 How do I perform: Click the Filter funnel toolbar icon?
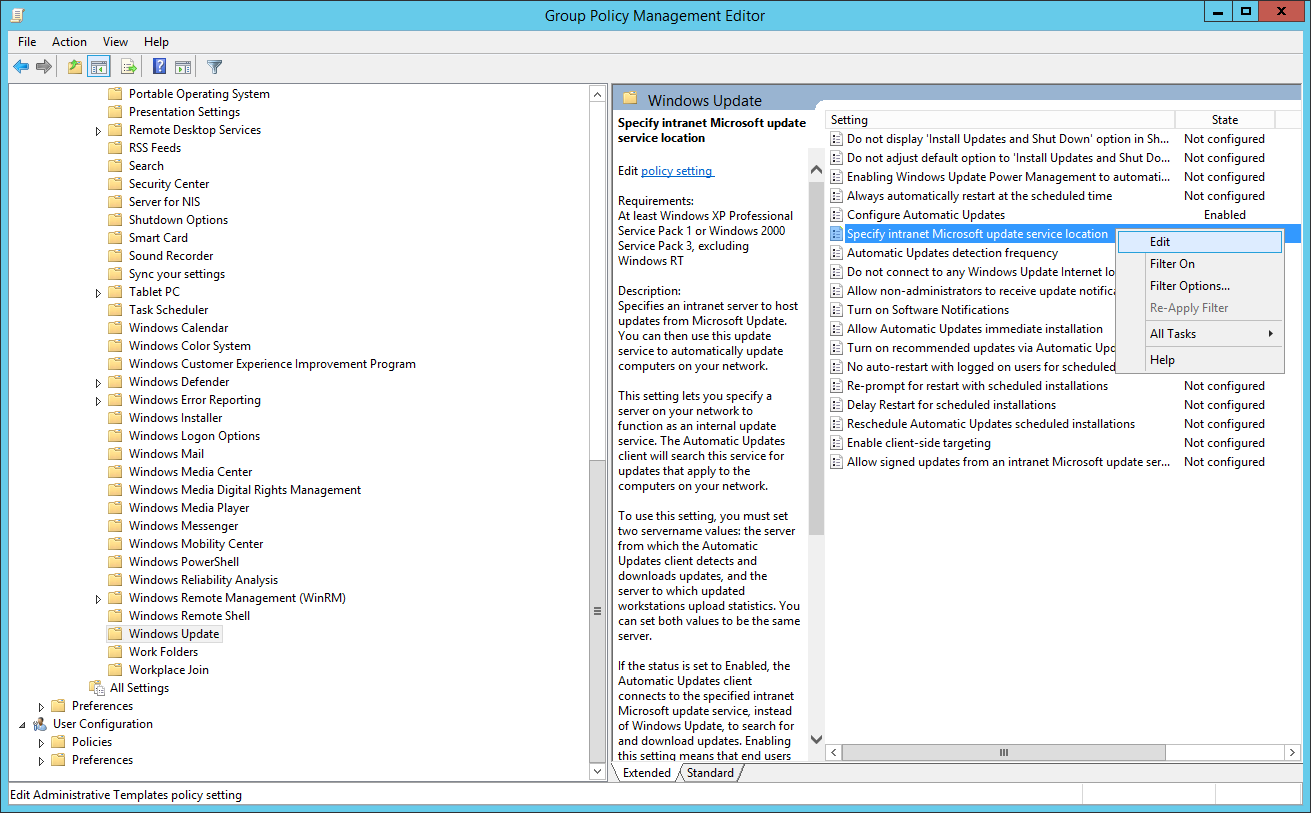point(214,67)
